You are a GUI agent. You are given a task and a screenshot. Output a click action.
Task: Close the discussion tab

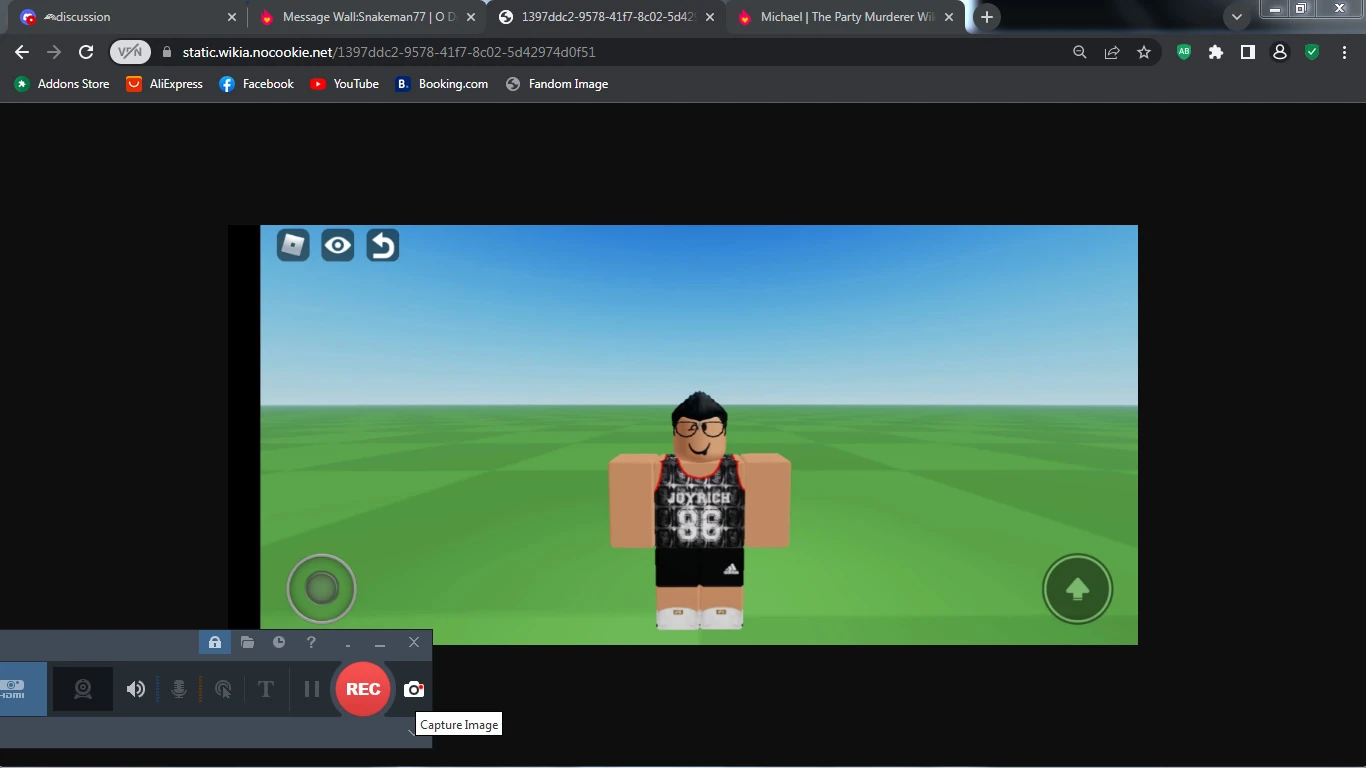tap(232, 17)
